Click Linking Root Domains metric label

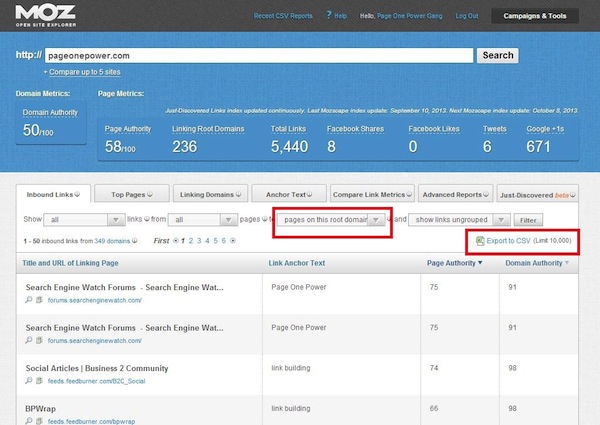(208, 129)
